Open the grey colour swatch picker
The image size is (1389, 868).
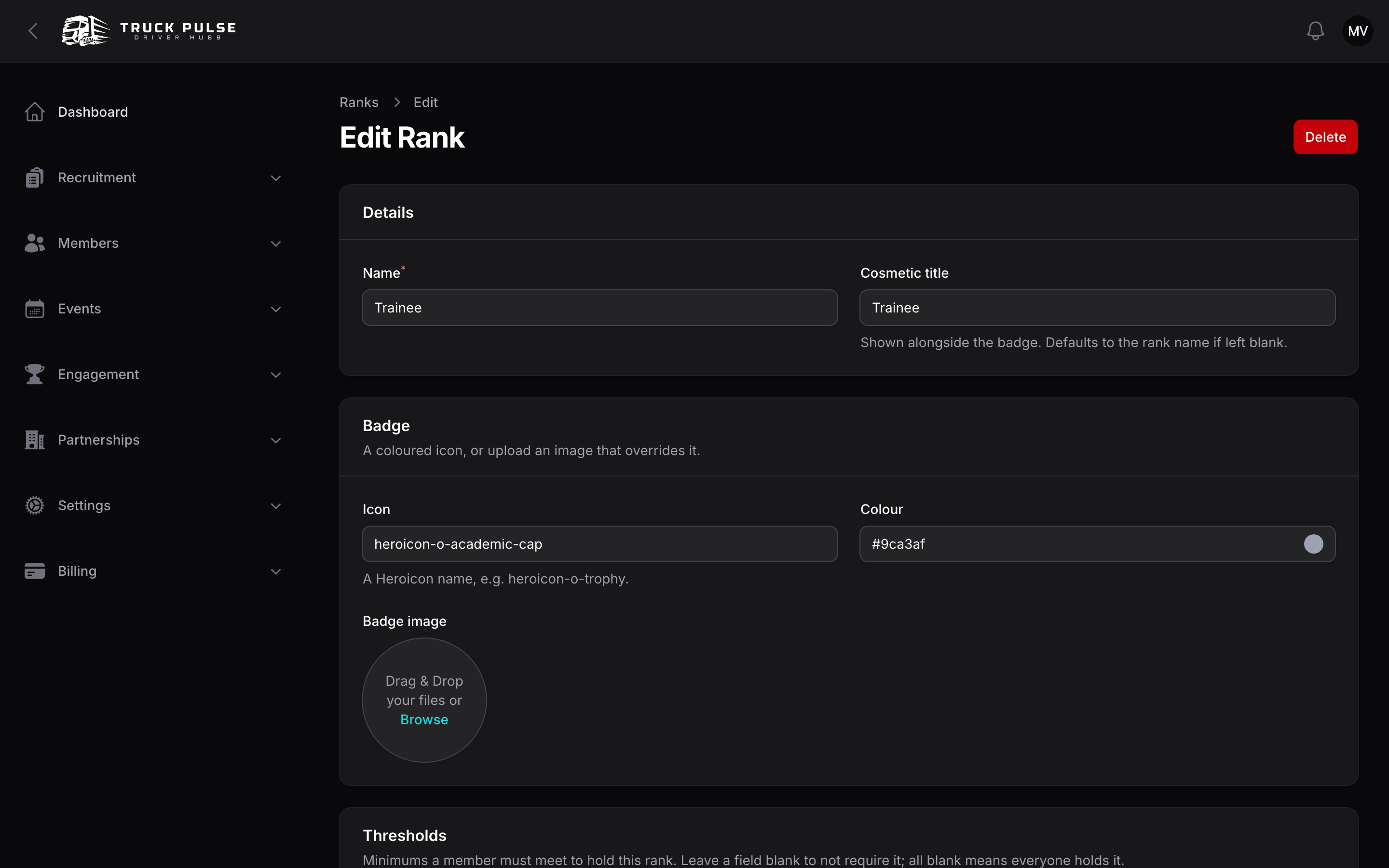(1313, 543)
